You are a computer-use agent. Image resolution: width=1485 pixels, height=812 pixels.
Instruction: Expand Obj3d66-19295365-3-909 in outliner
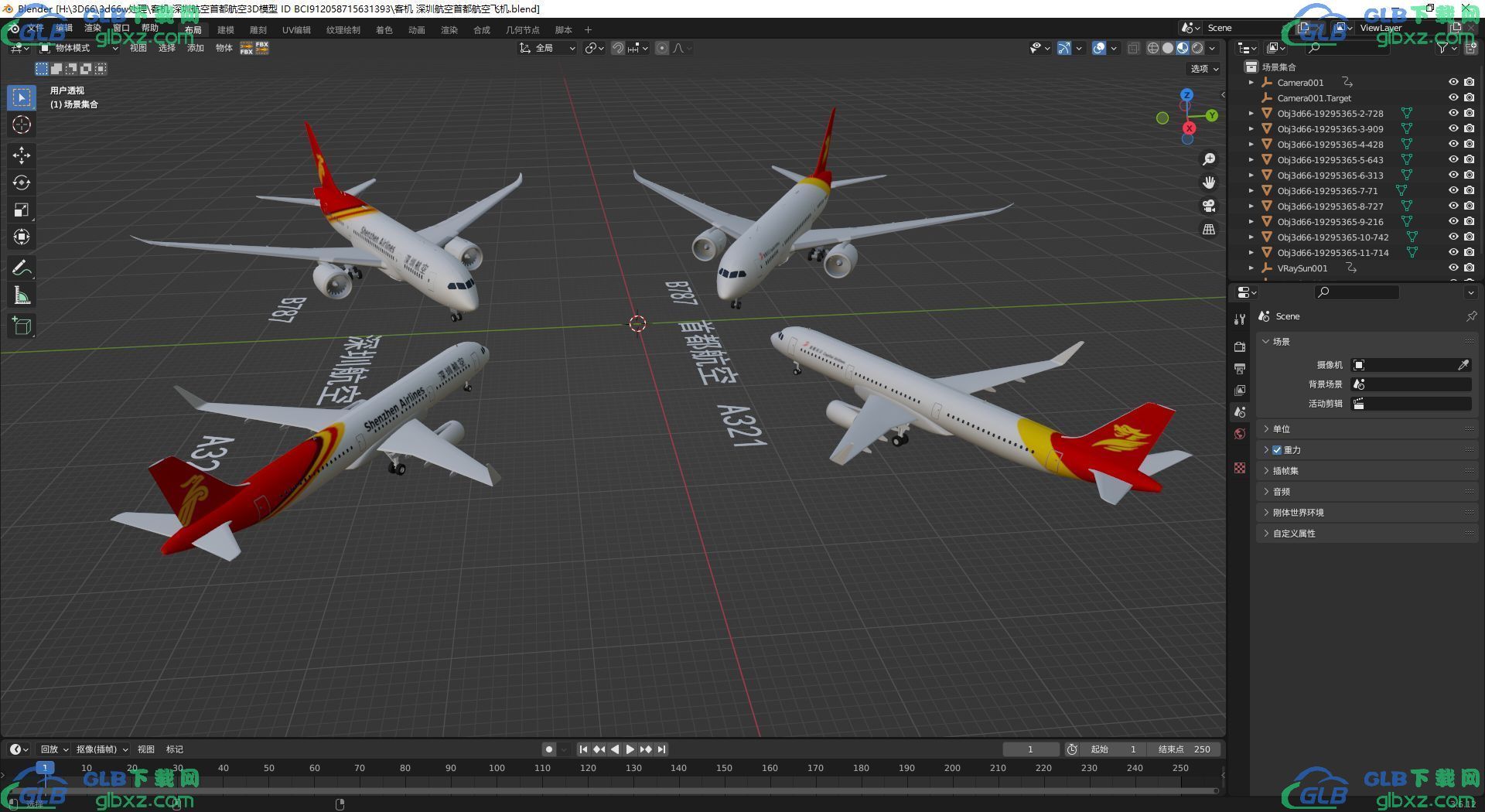[1251, 128]
